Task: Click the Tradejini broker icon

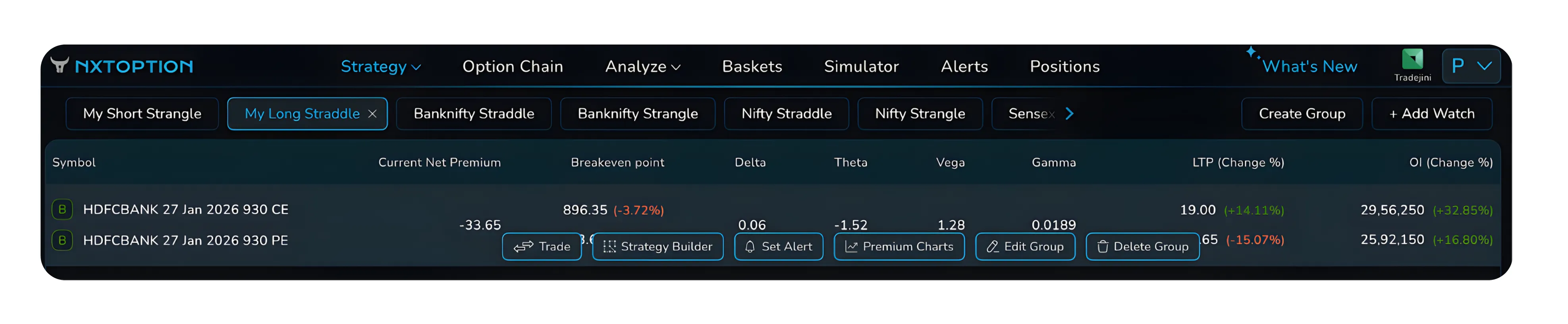Action: (x=1413, y=60)
